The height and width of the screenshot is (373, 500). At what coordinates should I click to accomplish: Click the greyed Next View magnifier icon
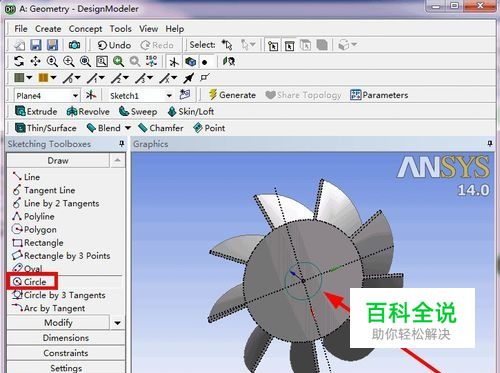click(x=135, y=61)
